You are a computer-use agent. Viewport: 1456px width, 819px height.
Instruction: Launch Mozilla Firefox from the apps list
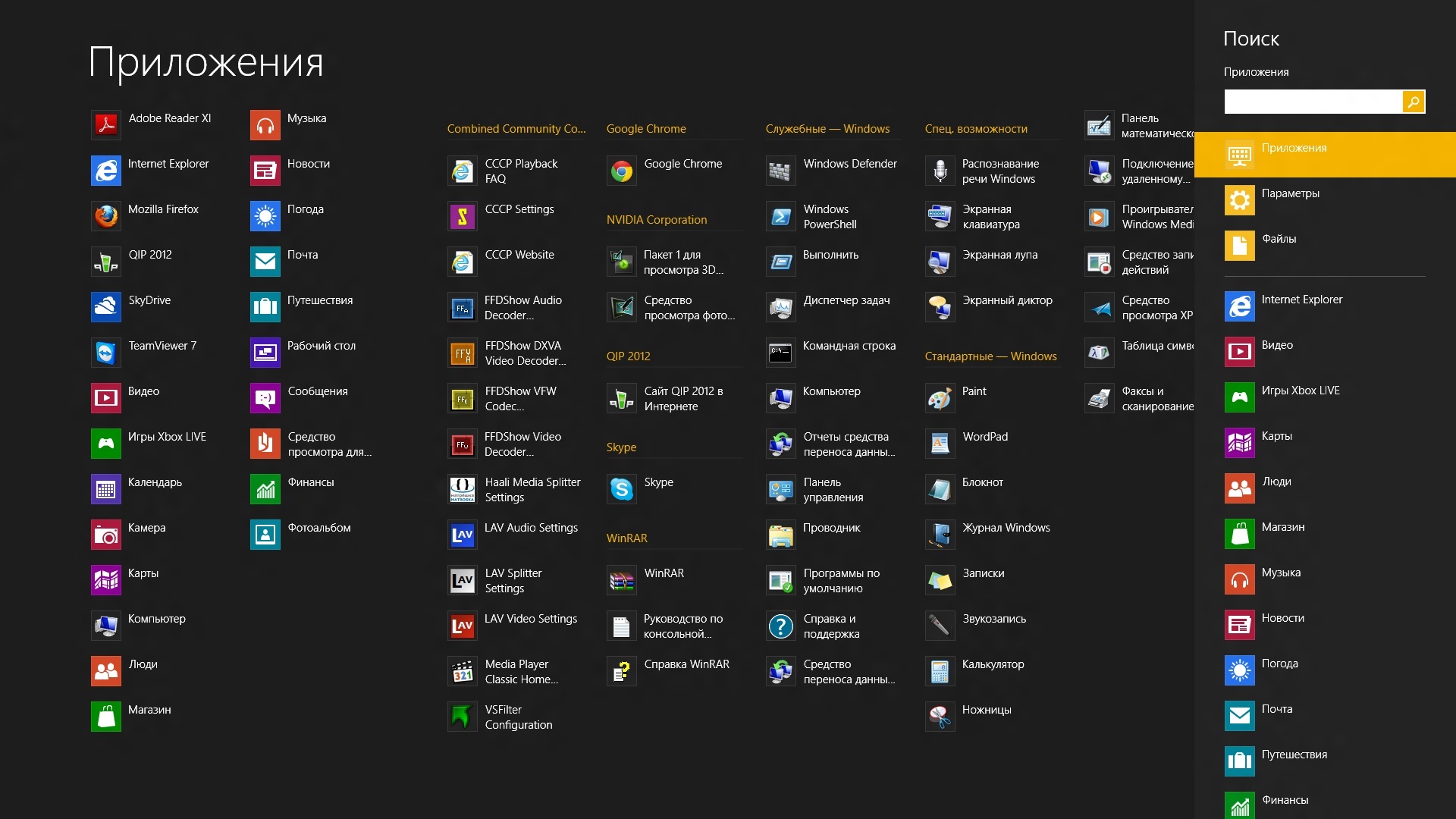pyautogui.click(x=106, y=216)
